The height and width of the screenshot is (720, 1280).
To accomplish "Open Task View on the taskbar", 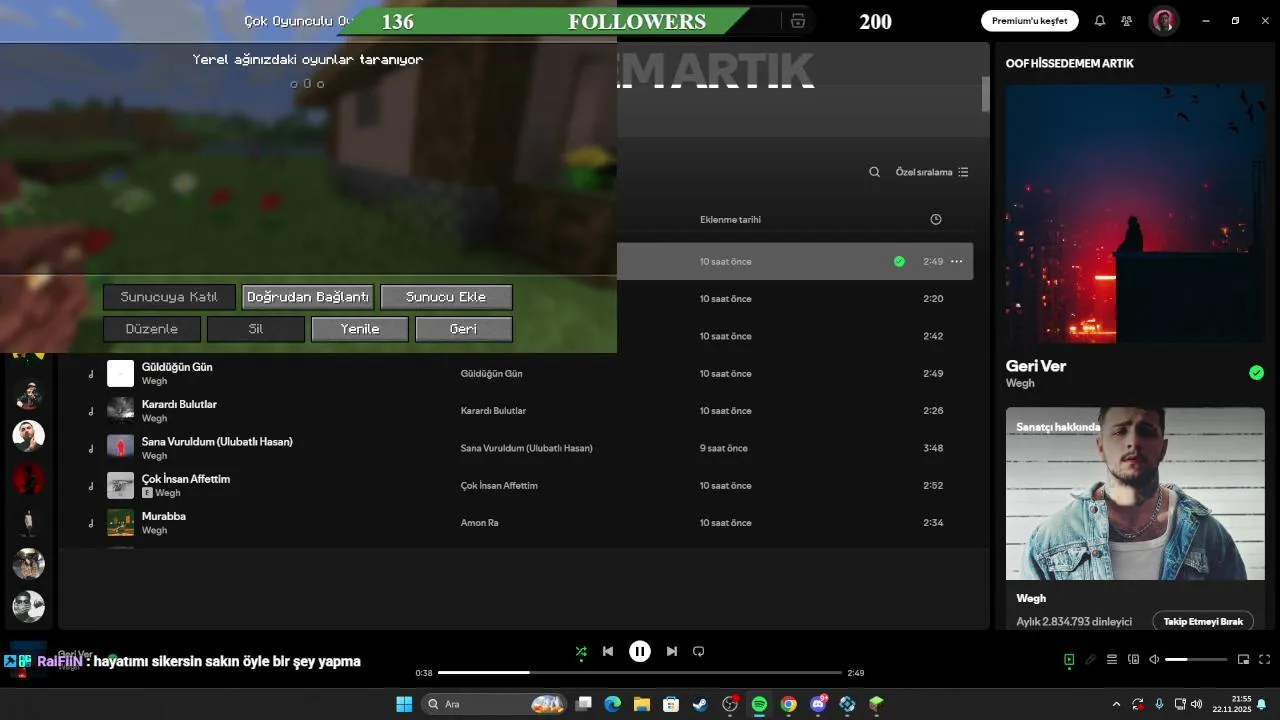I will click(x=584, y=704).
